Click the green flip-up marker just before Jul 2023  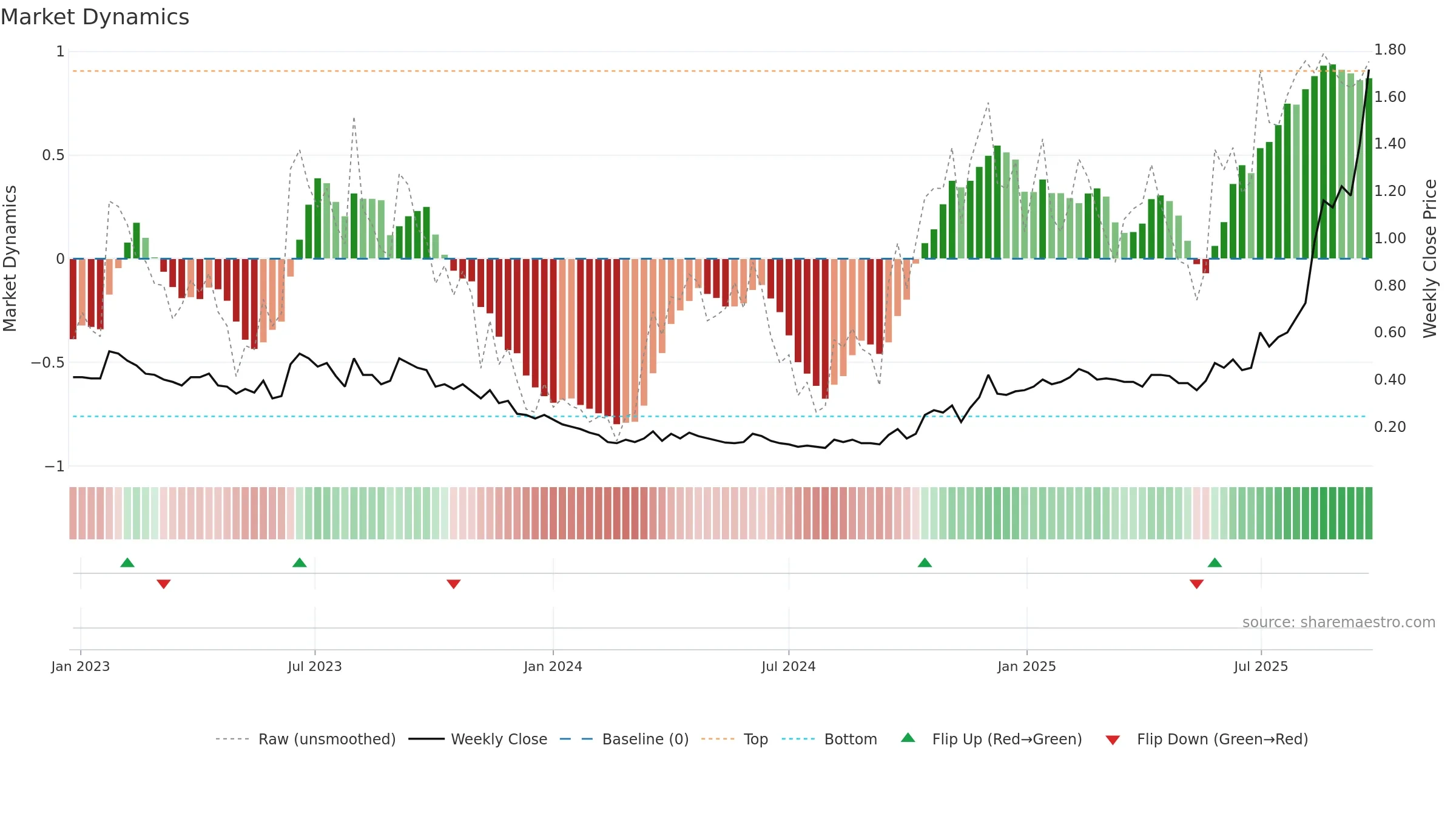[300, 563]
